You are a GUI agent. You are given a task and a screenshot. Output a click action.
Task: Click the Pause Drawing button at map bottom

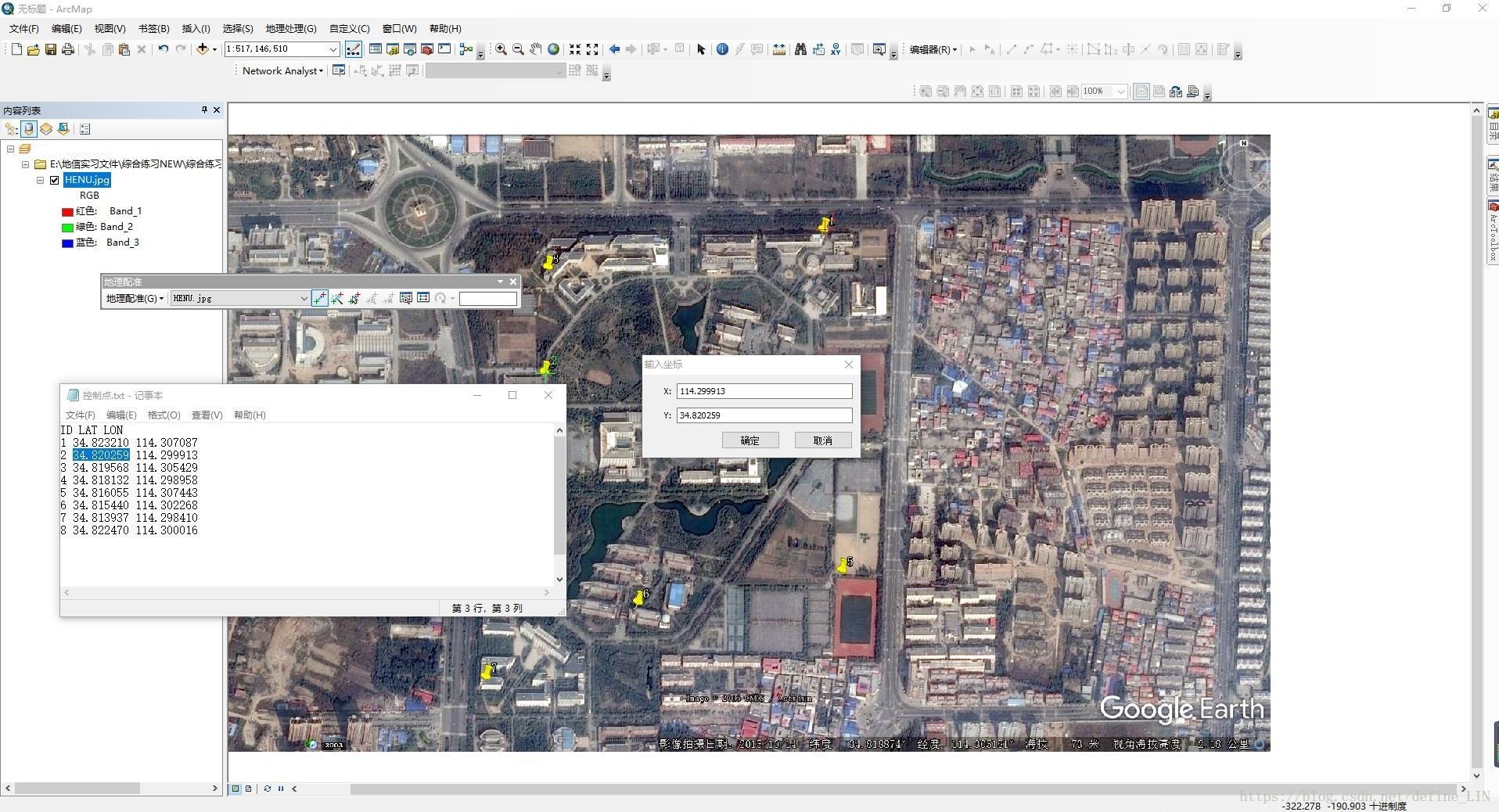point(281,789)
